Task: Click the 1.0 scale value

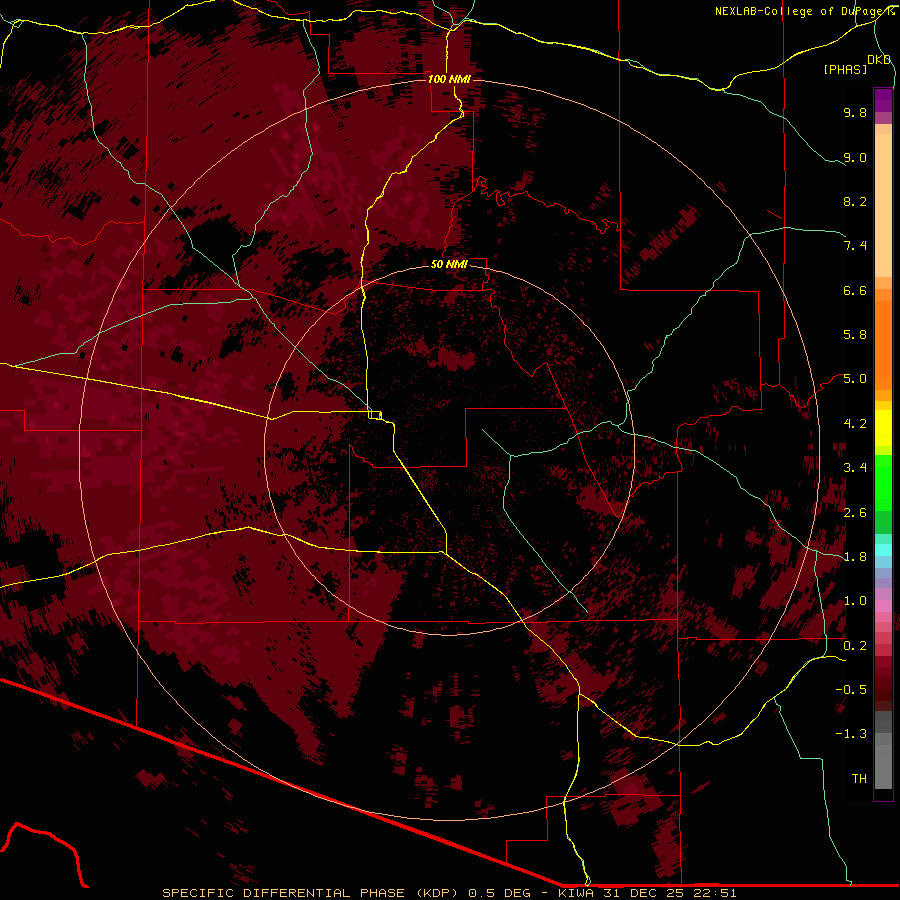Action: [x=855, y=601]
